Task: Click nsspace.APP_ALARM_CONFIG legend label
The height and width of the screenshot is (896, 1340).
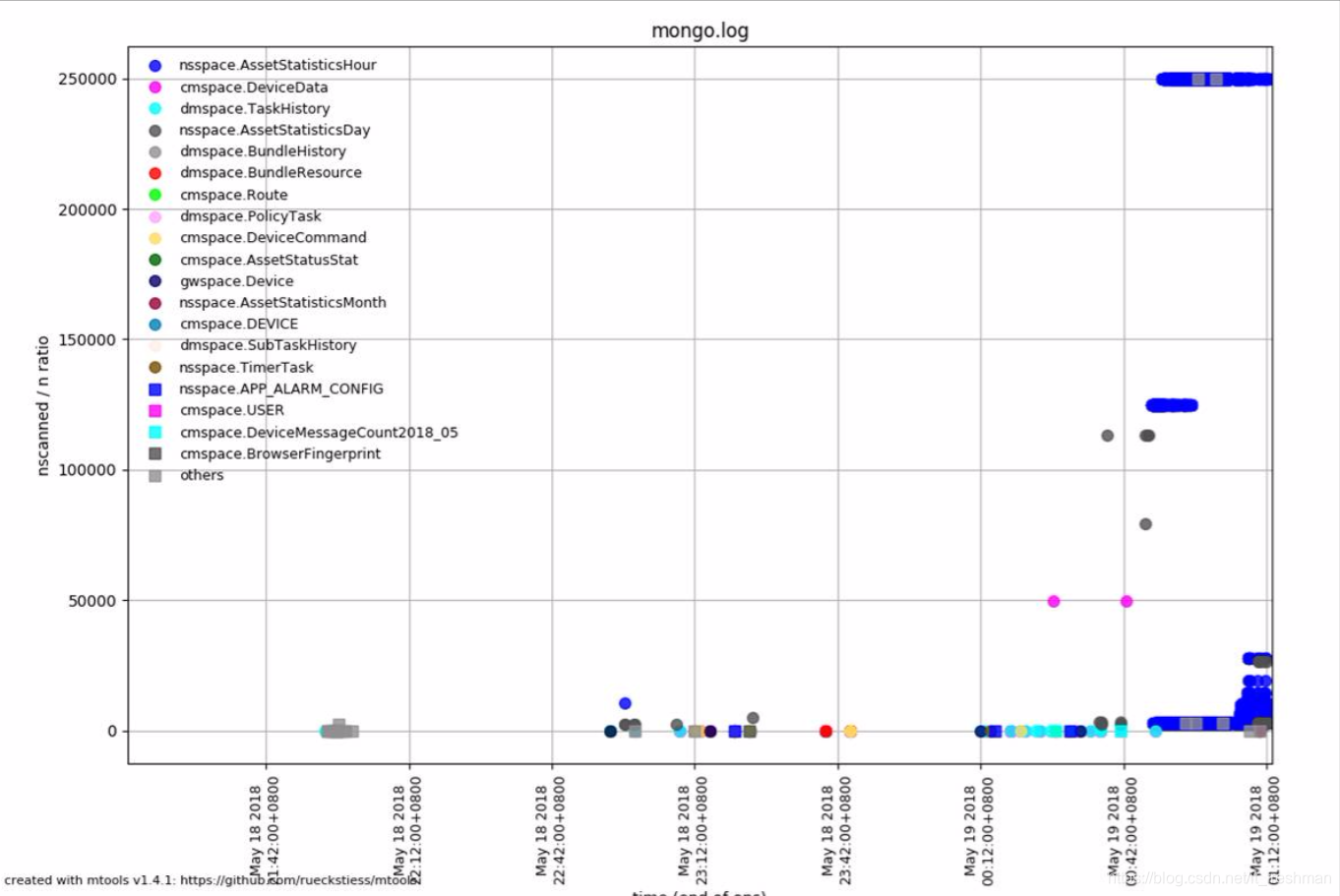Action: click(281, 388)
